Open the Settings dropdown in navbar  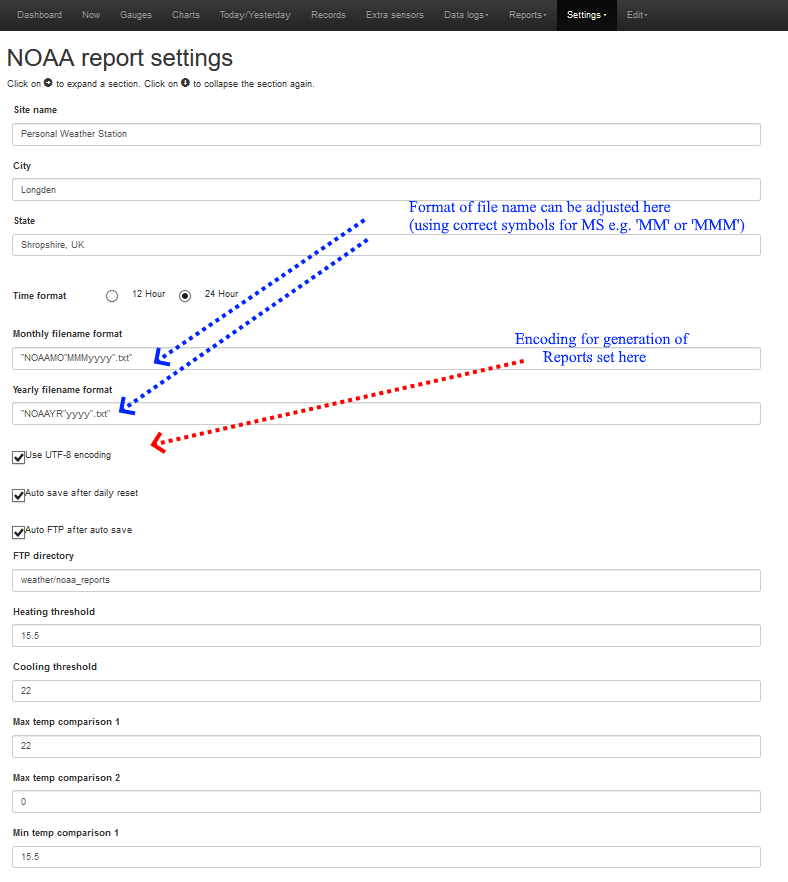pyautogui.click(x=586, y=15)
